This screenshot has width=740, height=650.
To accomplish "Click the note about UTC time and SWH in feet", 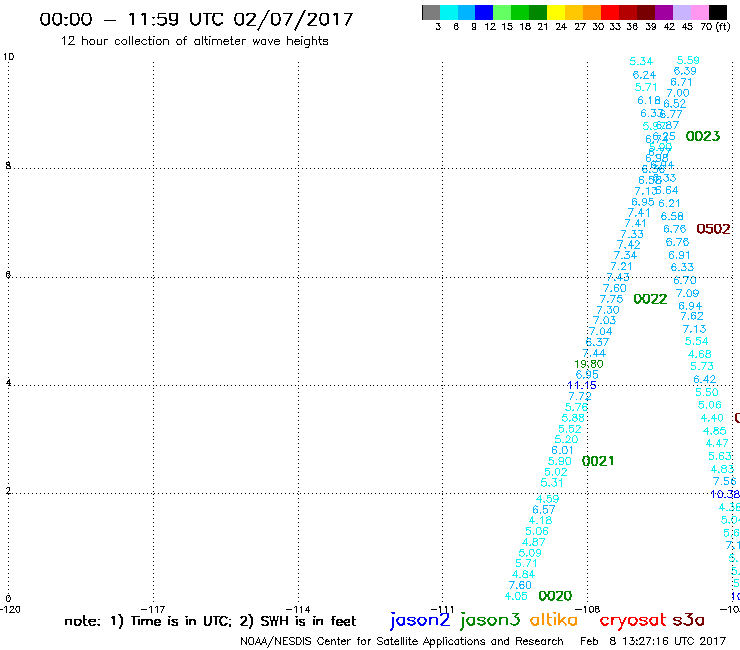I will pyautogui.click(x=210, y=621).
